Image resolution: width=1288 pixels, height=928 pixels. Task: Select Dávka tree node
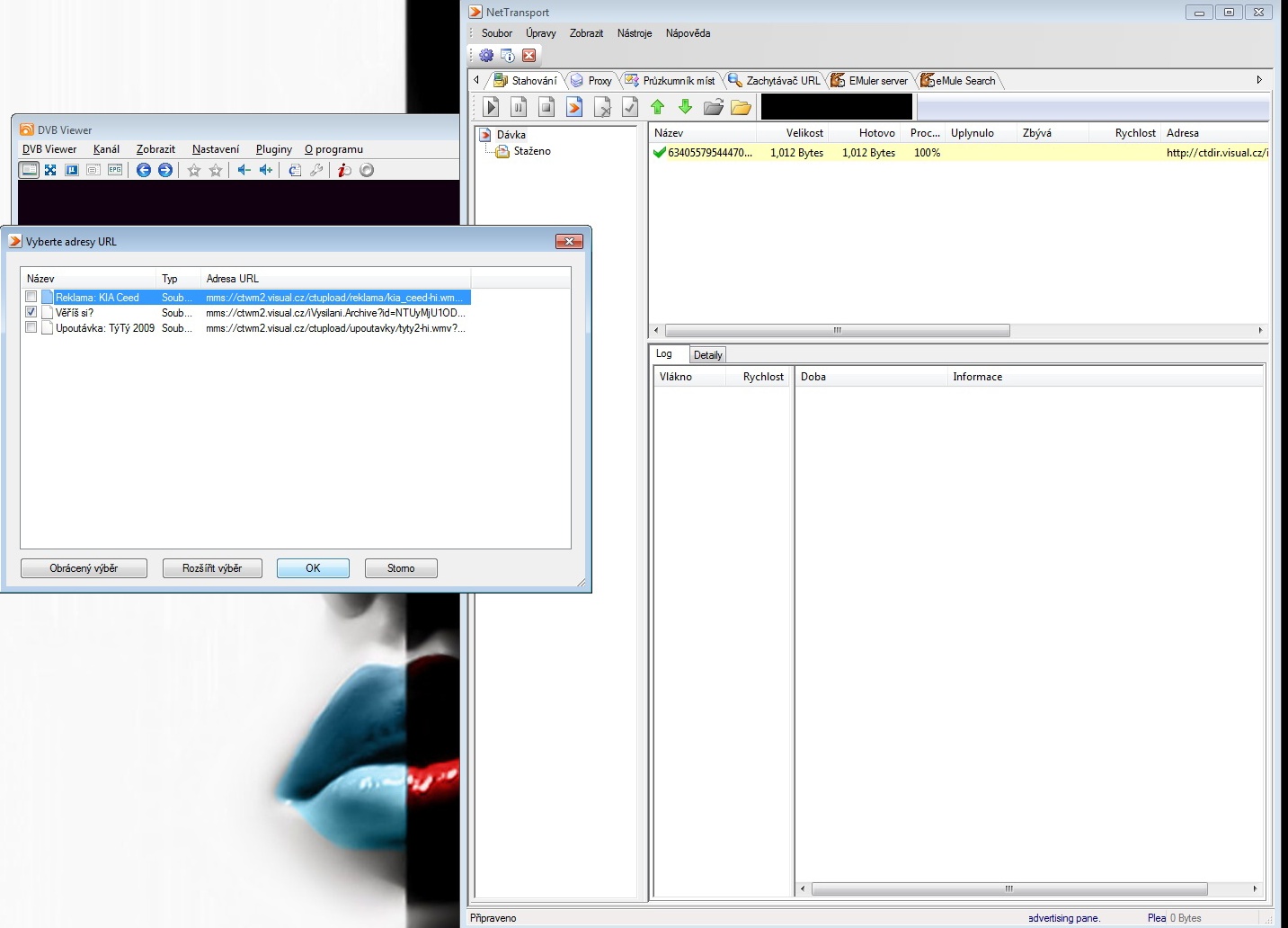511,135
